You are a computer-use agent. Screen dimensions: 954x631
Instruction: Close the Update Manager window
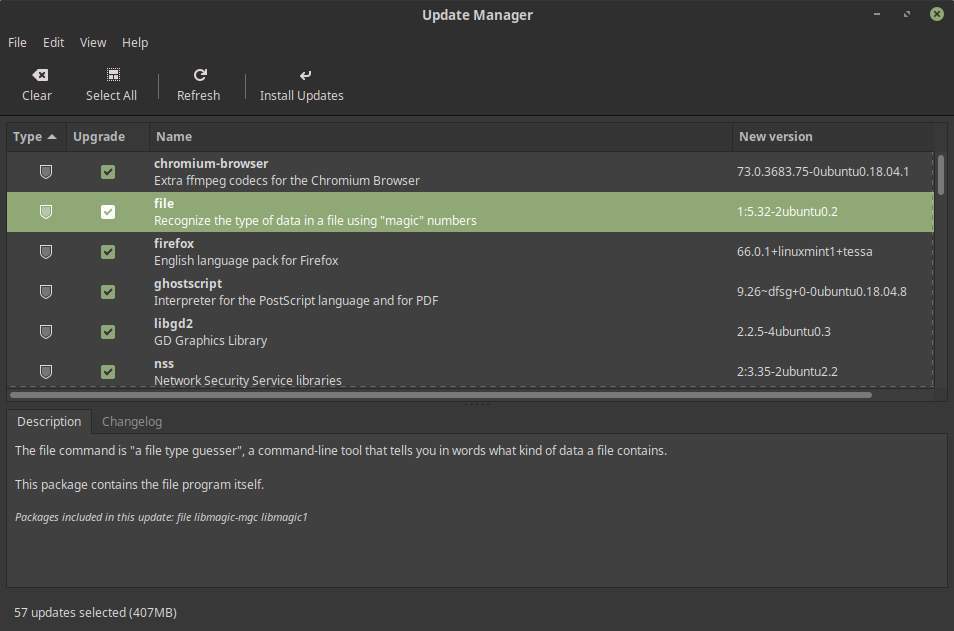click(937, 14)
